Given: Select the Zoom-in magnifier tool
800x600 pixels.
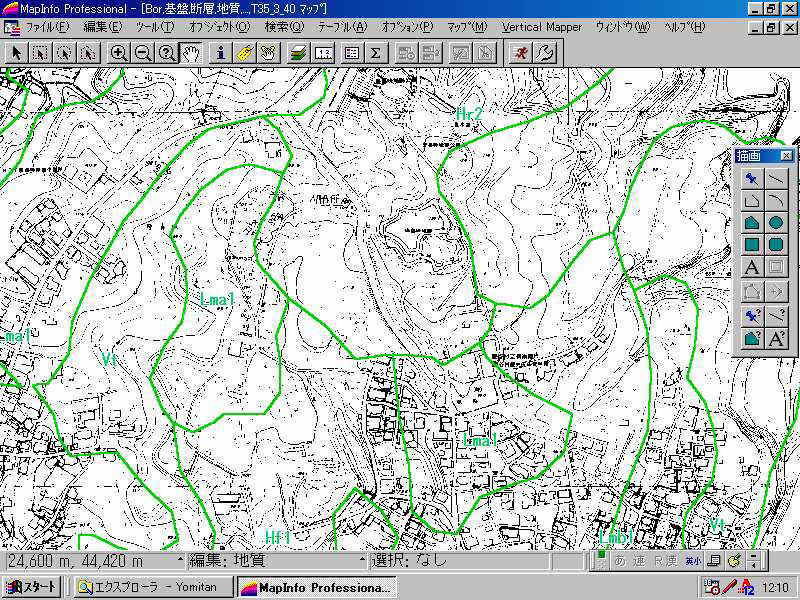Looking at the screenshot, I should 119,53.
